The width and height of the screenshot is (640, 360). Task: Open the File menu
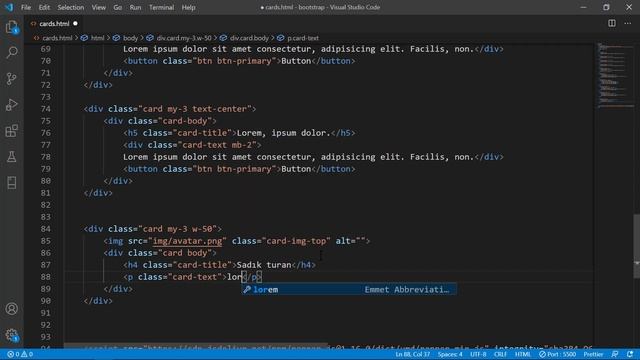(26, 7)
